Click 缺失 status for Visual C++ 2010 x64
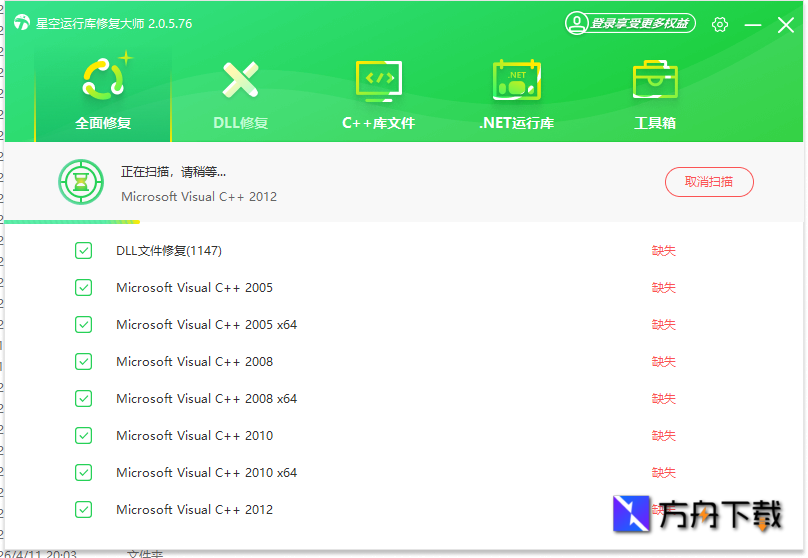This screenshot has width=808, height=558. (663, 473)
